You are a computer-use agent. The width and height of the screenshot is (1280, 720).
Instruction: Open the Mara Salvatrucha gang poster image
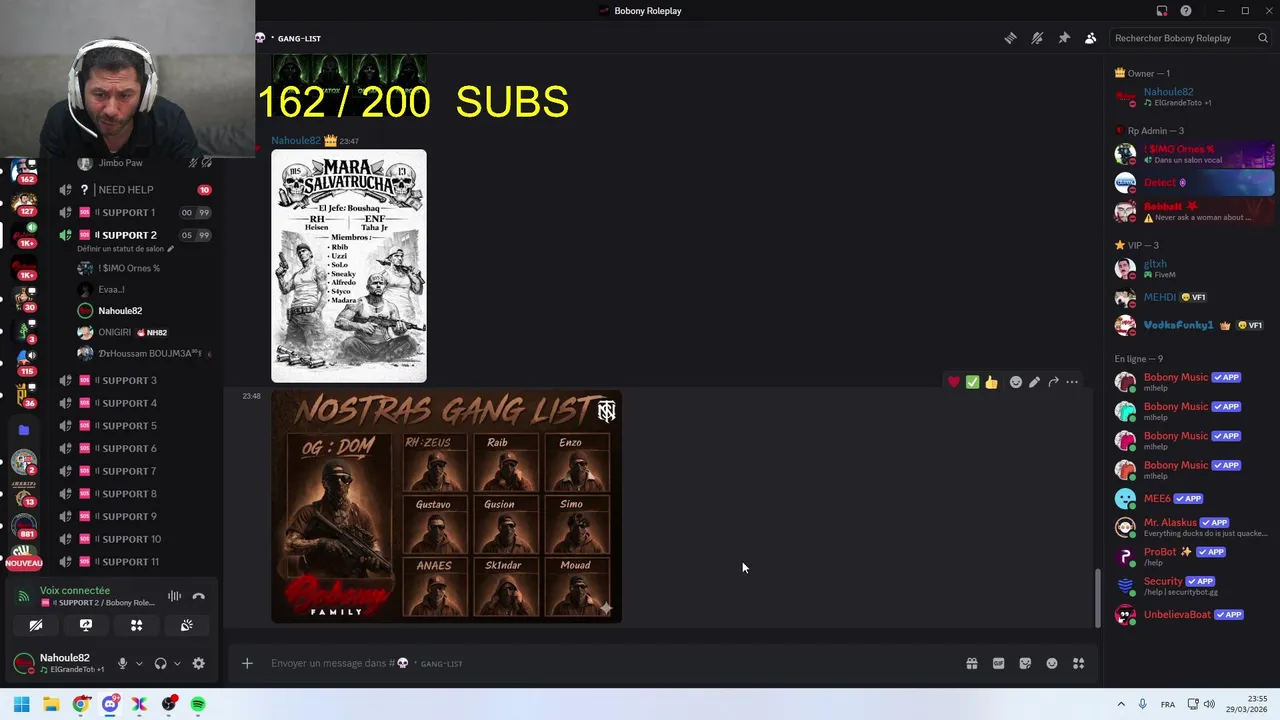[349, 266]
